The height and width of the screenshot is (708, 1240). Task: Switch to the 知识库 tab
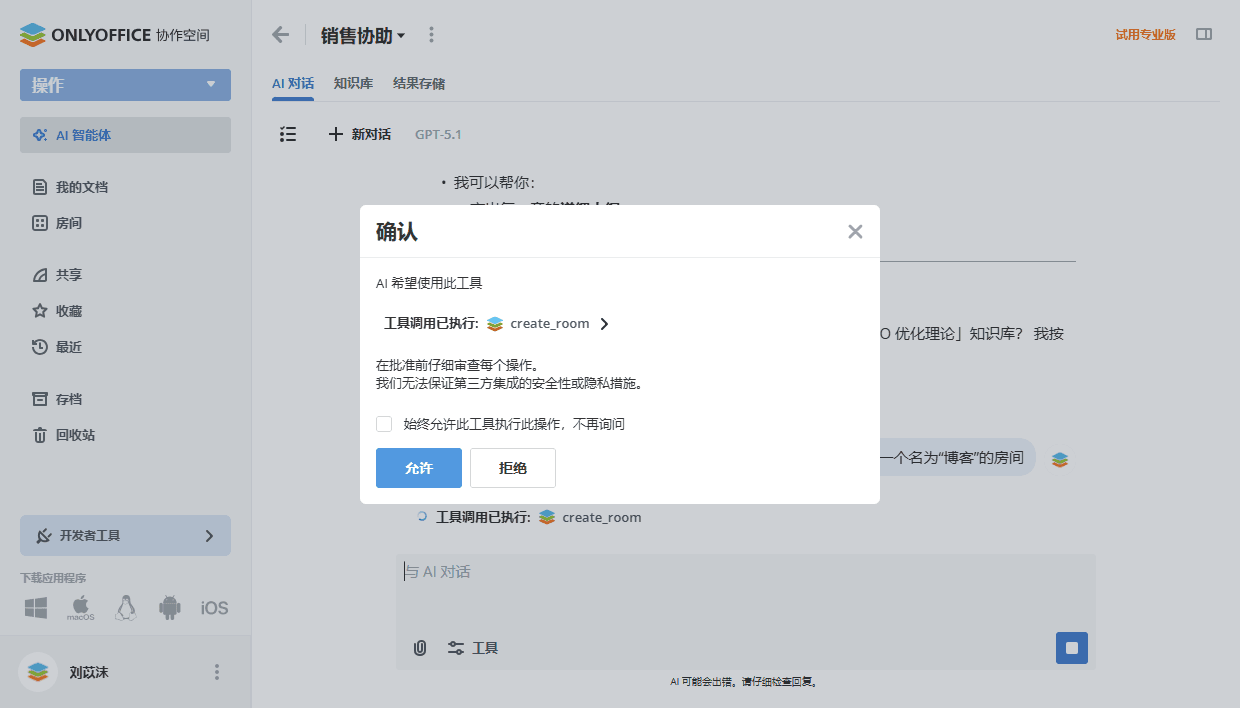click(x=353, y=84)
